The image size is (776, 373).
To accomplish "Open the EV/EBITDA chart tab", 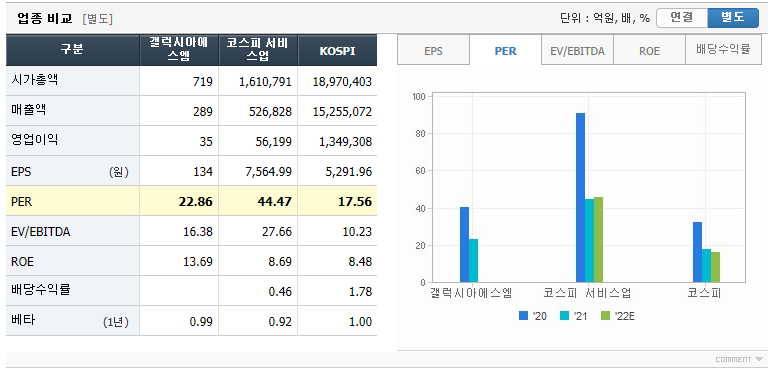I will point(578,50).
